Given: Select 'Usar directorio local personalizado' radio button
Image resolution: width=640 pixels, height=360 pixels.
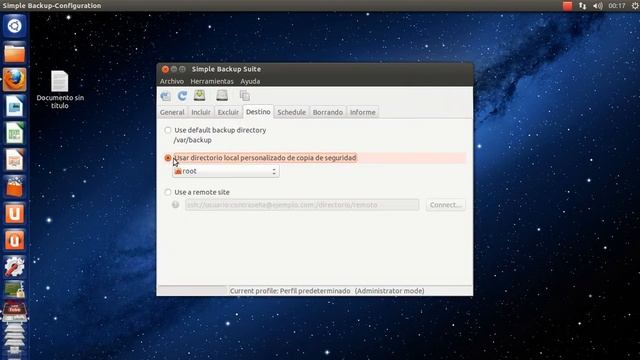Looking at the screenshot, I should [x=168, y=158].
